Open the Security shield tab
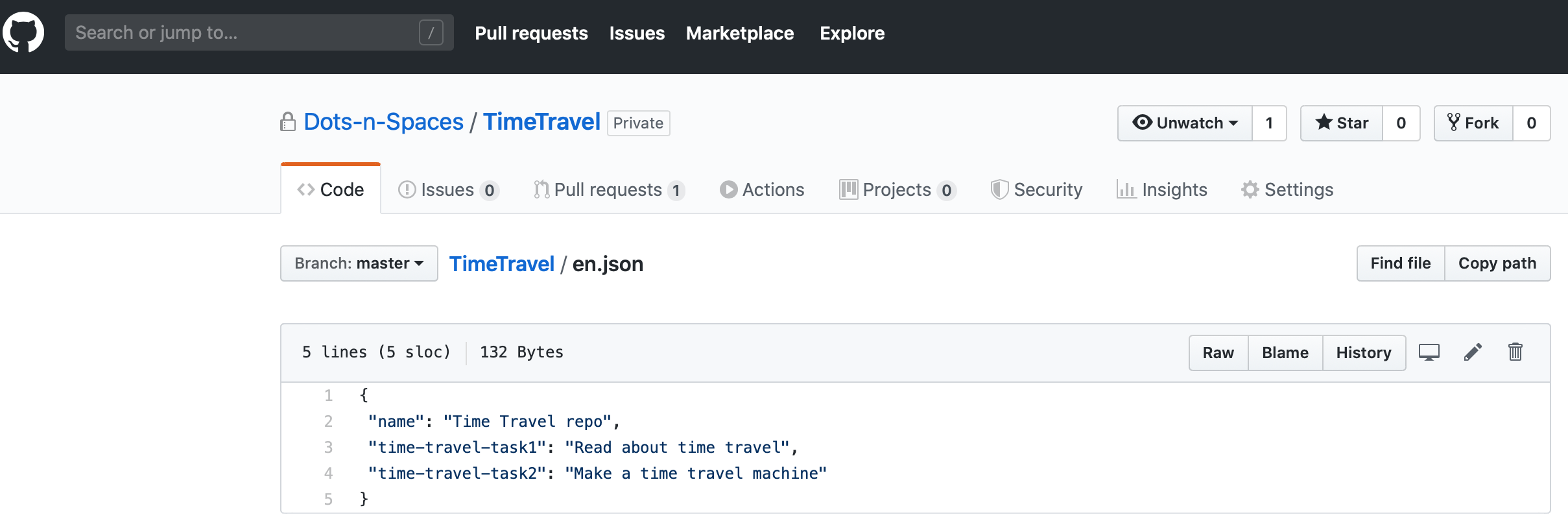 1036,189
